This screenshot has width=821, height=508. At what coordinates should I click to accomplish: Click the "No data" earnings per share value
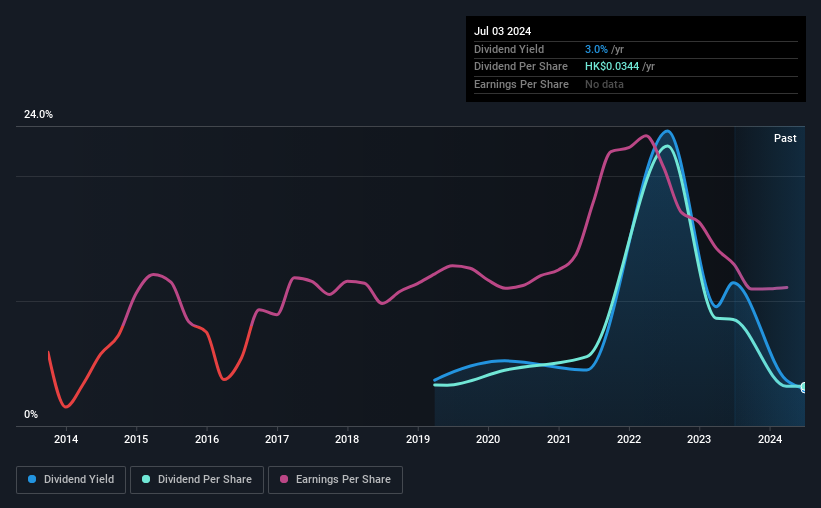605,84
